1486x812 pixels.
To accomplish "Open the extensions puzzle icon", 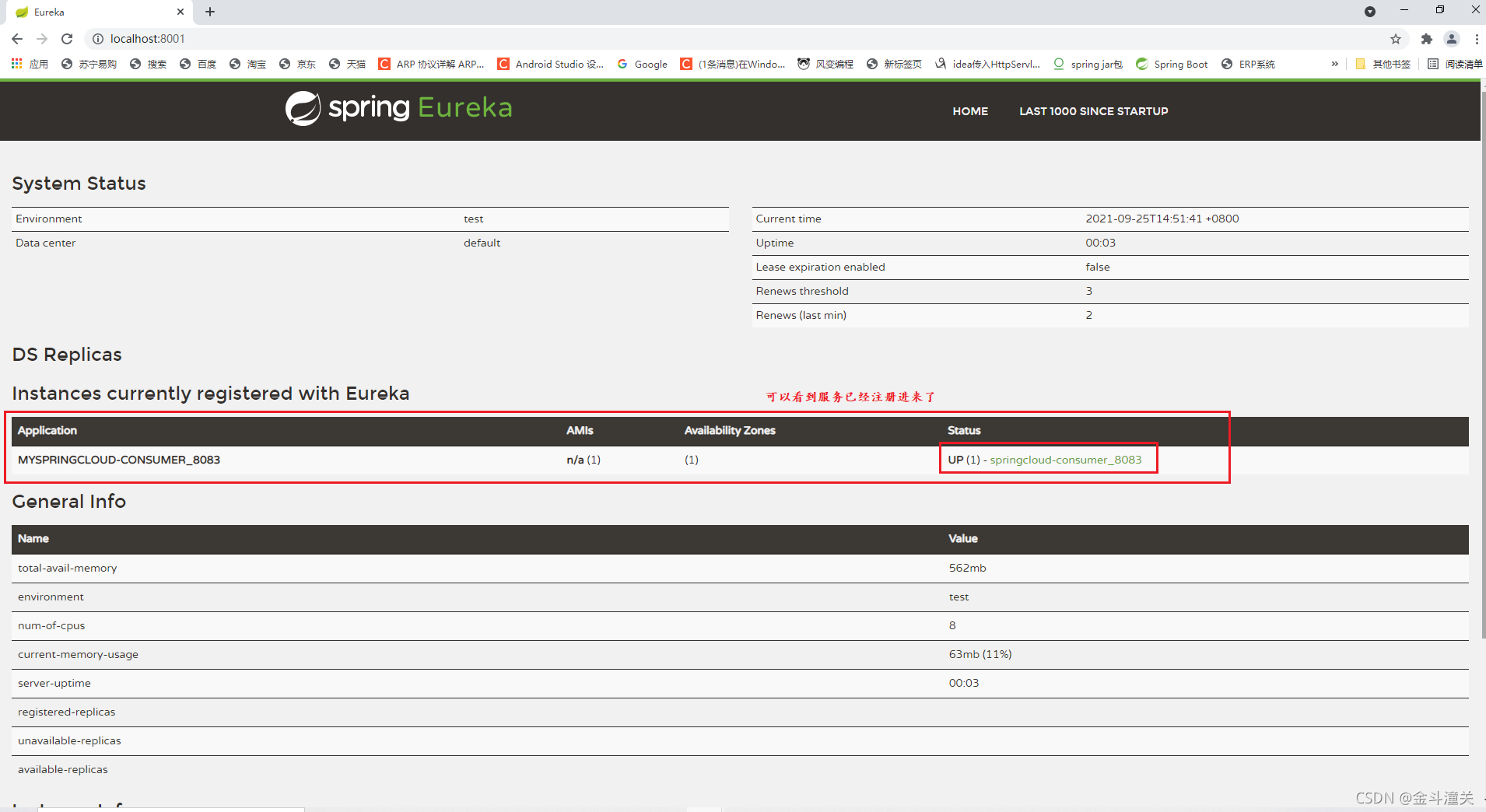I will 1426,39.
